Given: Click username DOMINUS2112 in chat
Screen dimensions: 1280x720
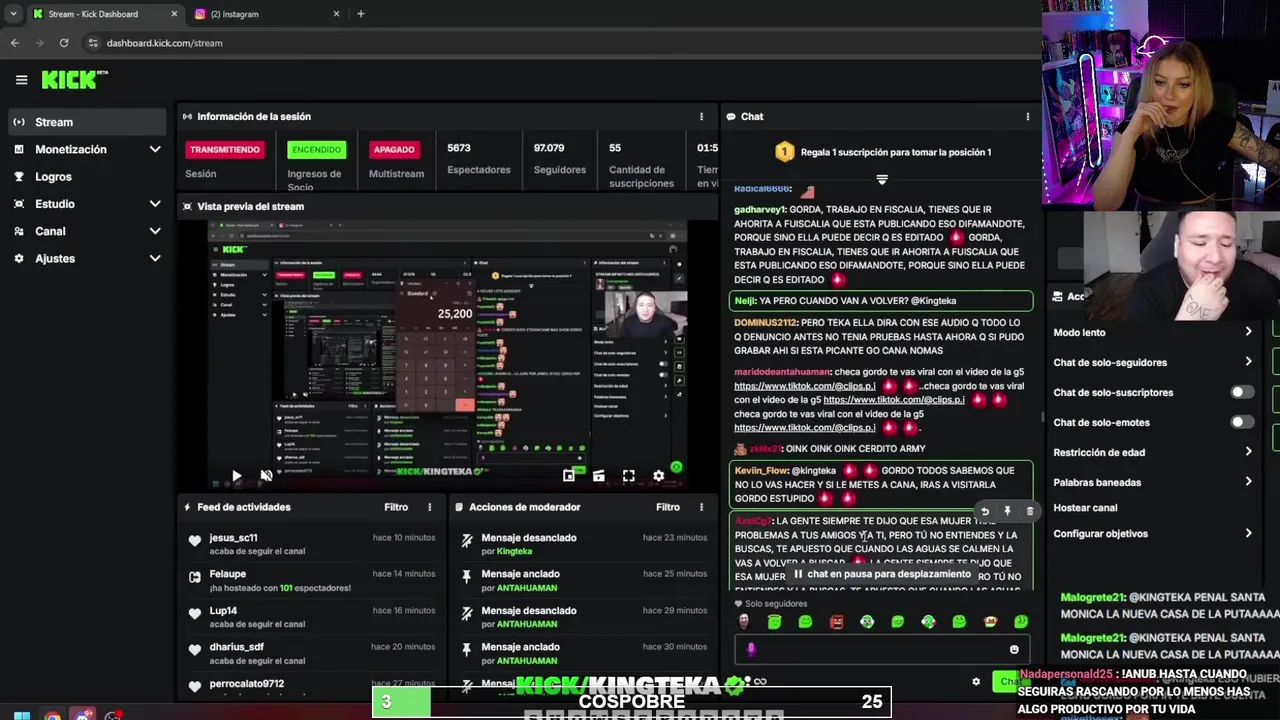Looking at the screenshot, I should (765, 323).
